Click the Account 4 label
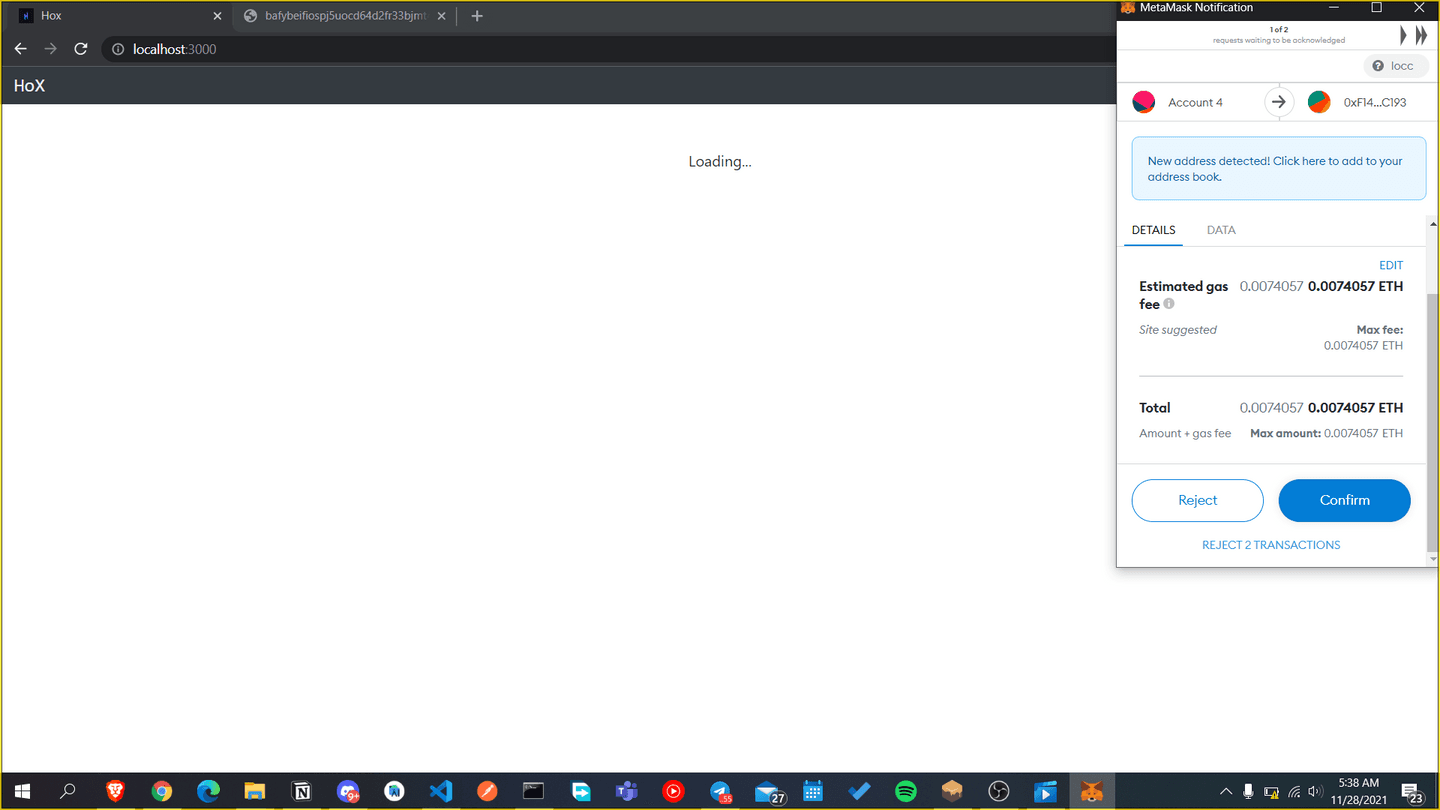Image resolution: width=1440 pixels, height=810 pixels. coord(1195,102)
